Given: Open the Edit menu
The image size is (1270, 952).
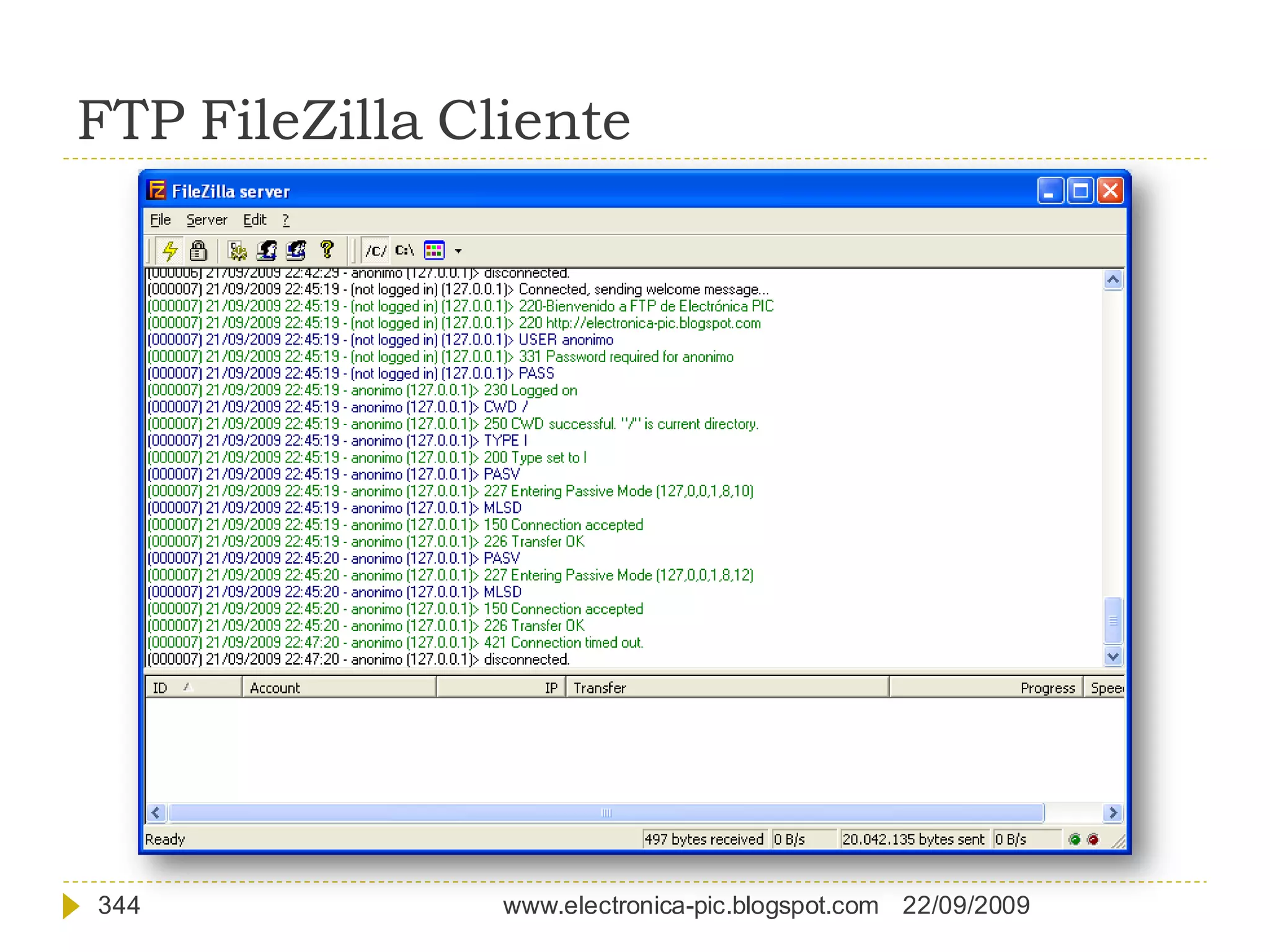Looking at the screenshot, I should point(254,220).
